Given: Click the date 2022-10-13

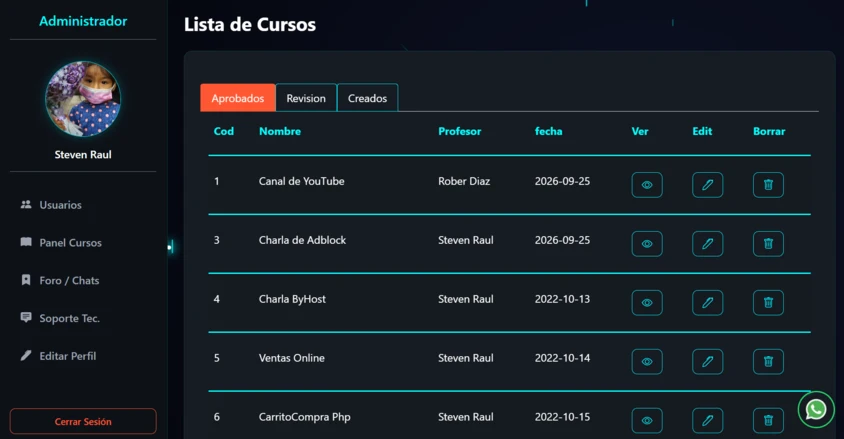Looking at the screenshot, I should (562, 299).
